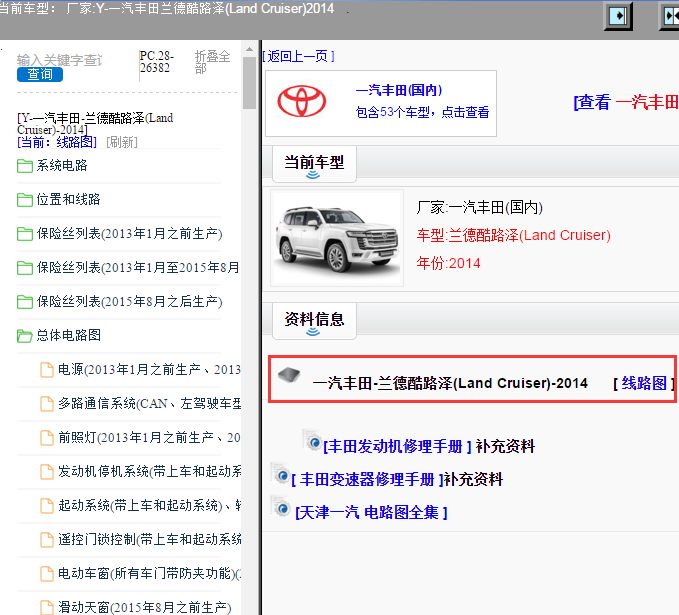This screenshot has width=679, height=615.
Task: Click the Land Cruiser vehicle photo
Action: (337, 238)
